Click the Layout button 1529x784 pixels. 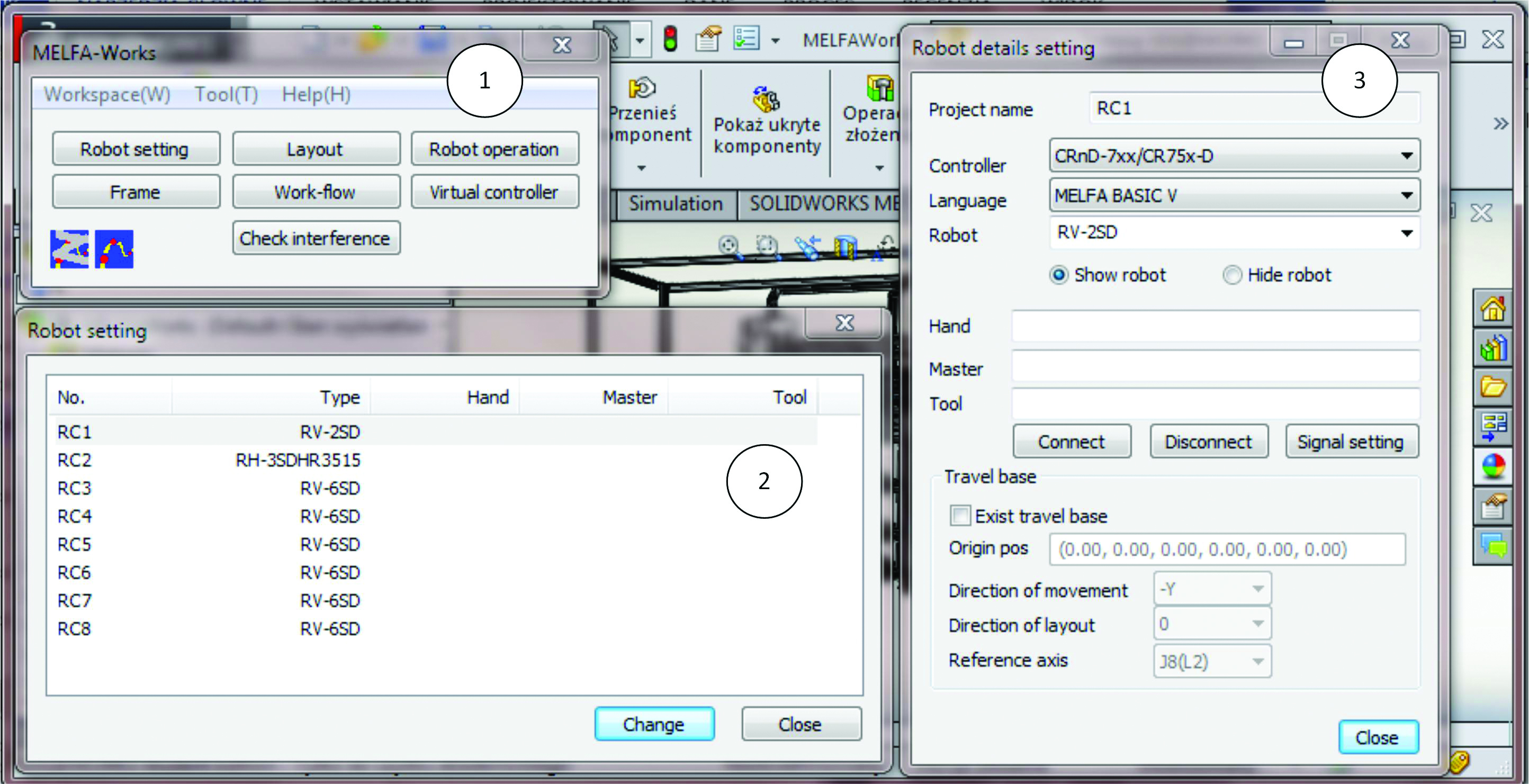(316, 149)
